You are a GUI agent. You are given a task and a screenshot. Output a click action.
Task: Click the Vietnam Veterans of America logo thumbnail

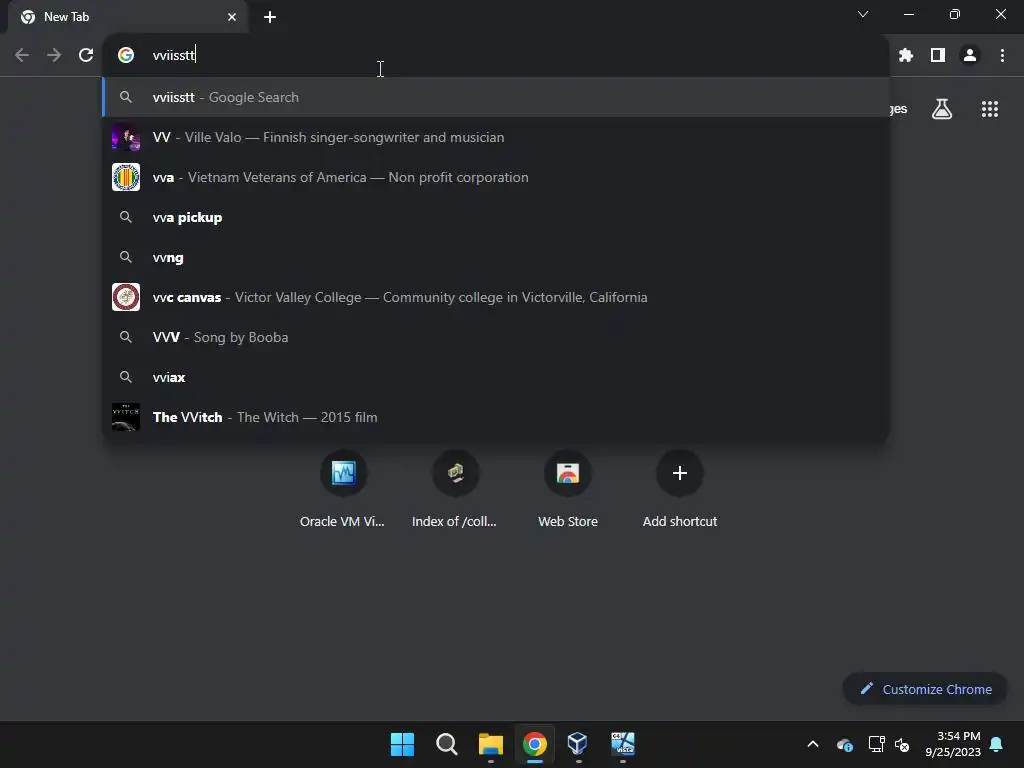pyautogui.click(x=126, y=177)
